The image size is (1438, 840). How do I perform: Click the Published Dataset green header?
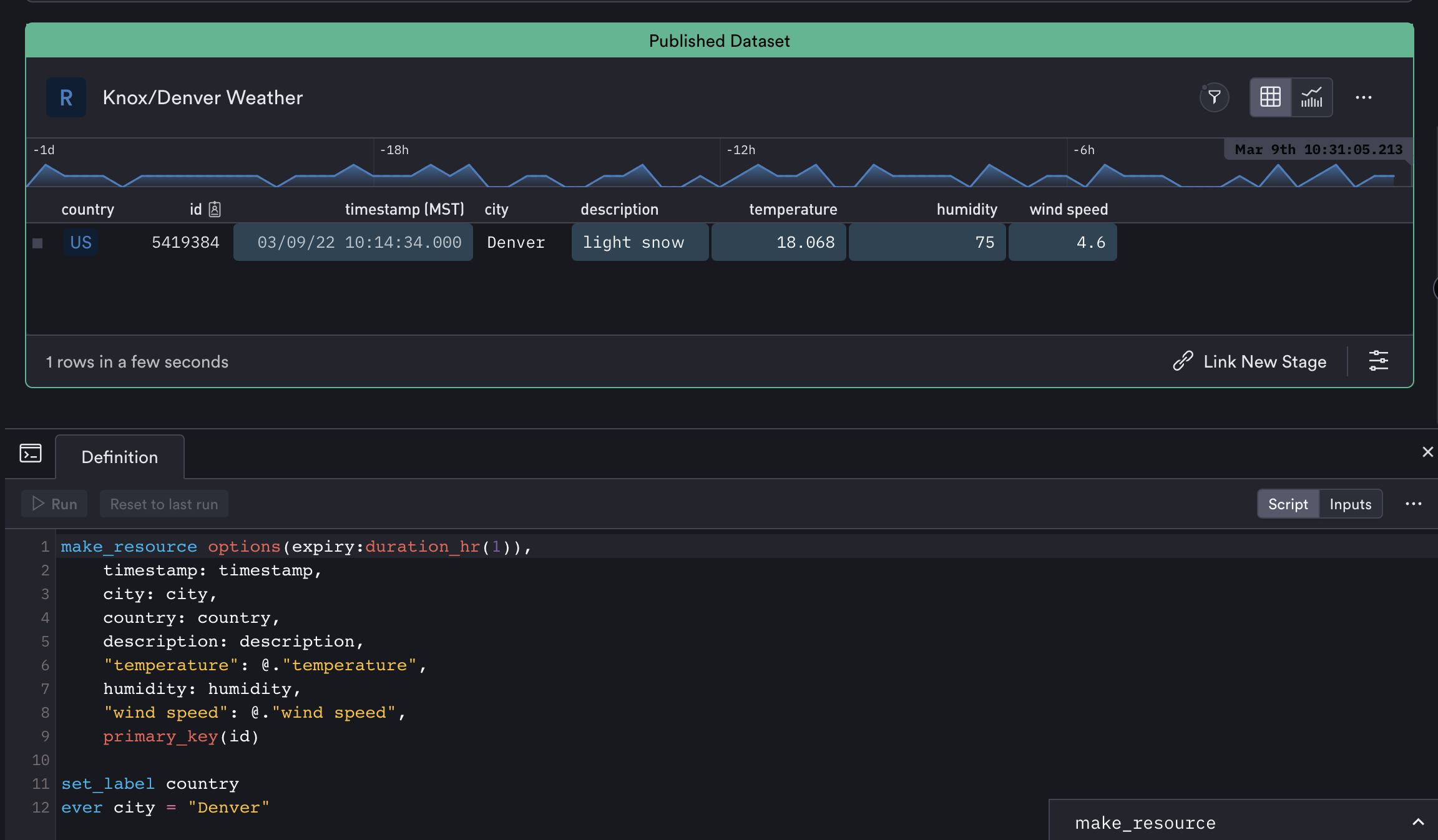(x=719, y=41)
